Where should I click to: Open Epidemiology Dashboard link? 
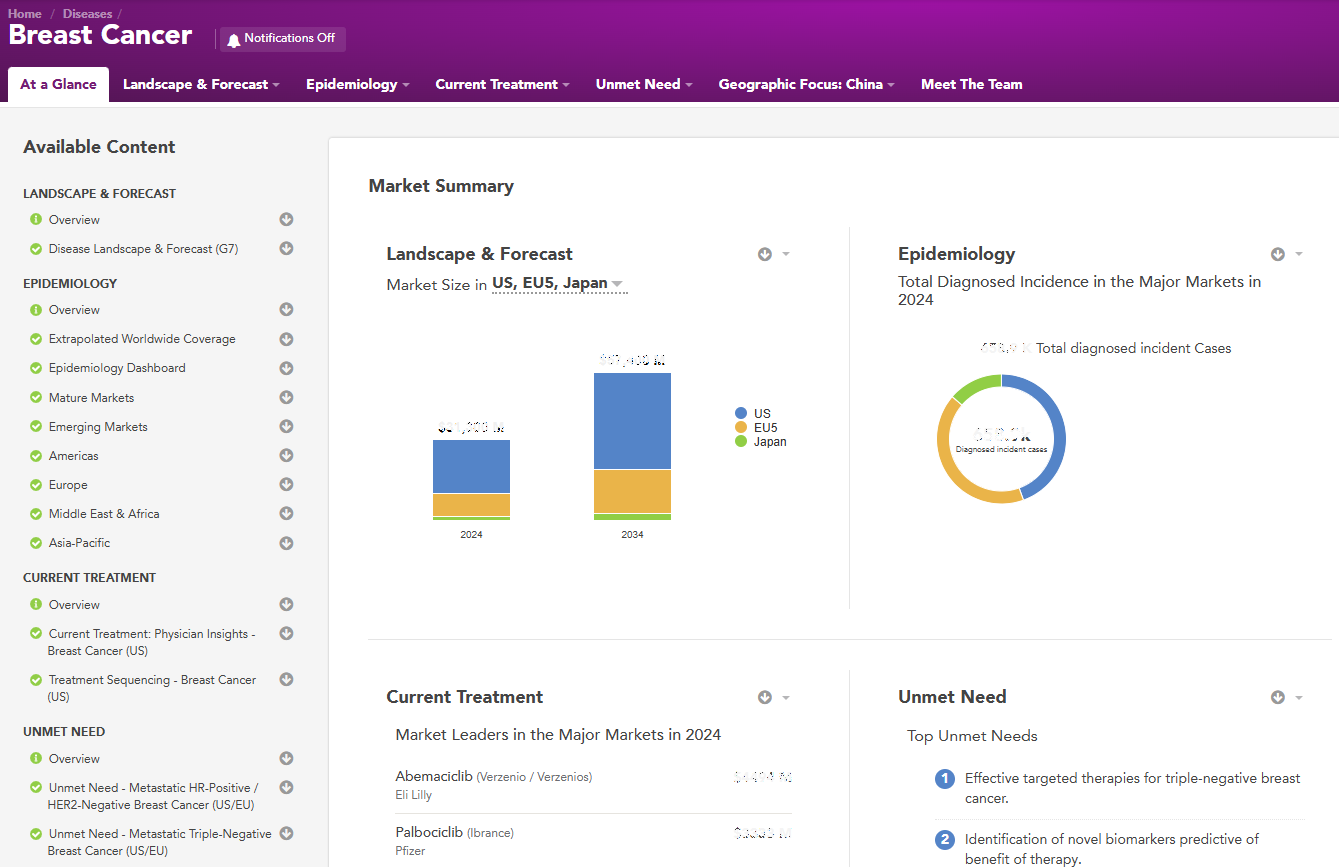point(117,368)
